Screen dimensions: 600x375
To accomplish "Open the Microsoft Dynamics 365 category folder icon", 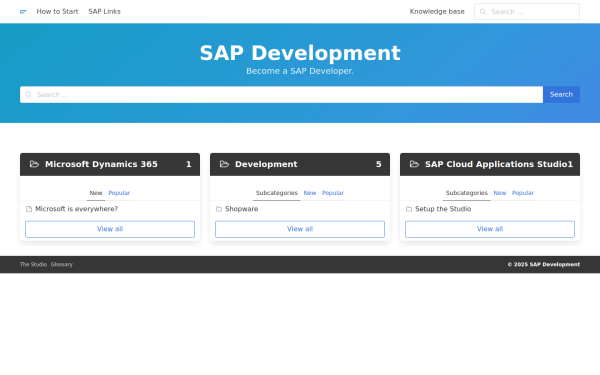I will click(34, 164).
